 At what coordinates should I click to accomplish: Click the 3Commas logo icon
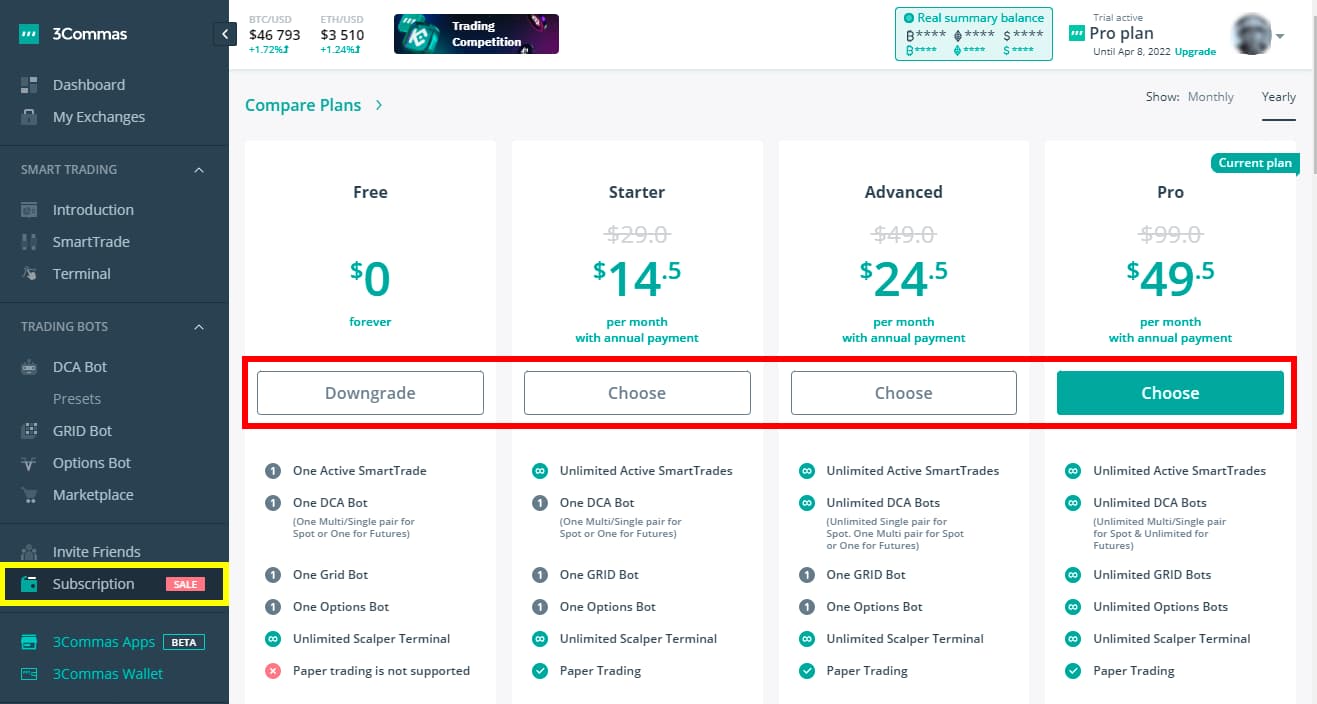[x=29, y=34]
